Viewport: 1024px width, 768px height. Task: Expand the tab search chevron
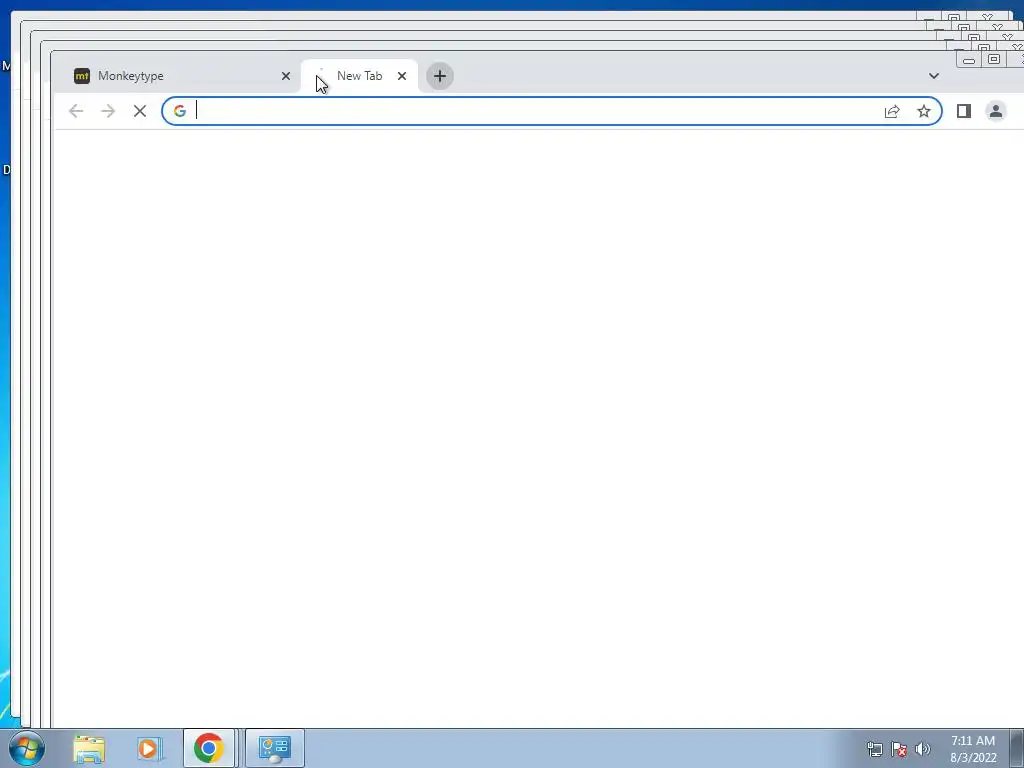click(x=933, y=76)
